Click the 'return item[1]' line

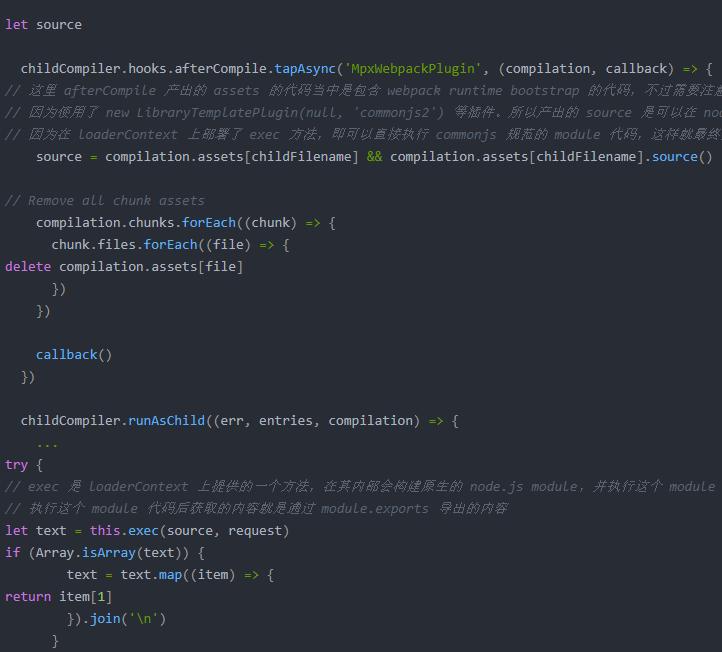58,597
